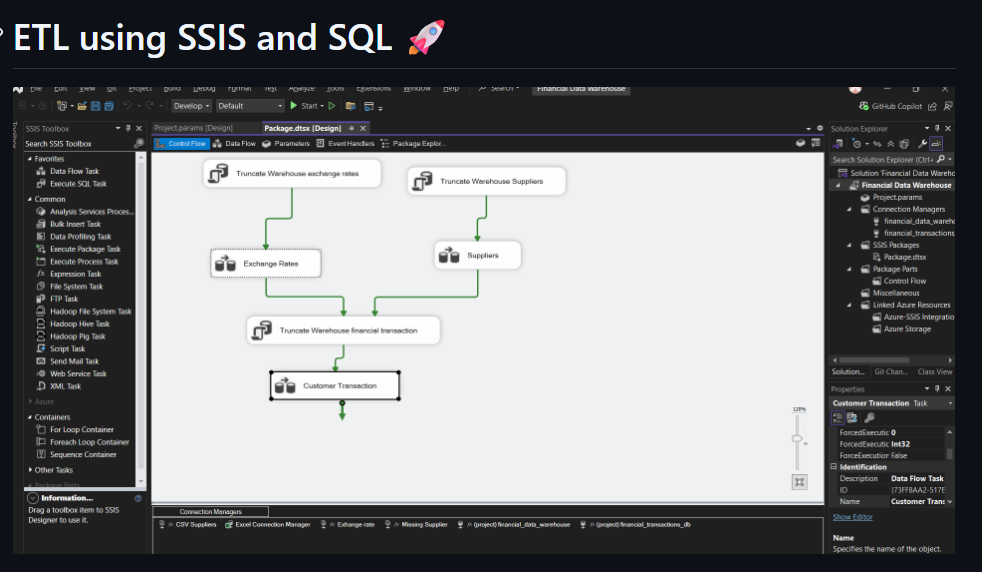Switch to the Data Flow designer tab

tap(235, 143)
